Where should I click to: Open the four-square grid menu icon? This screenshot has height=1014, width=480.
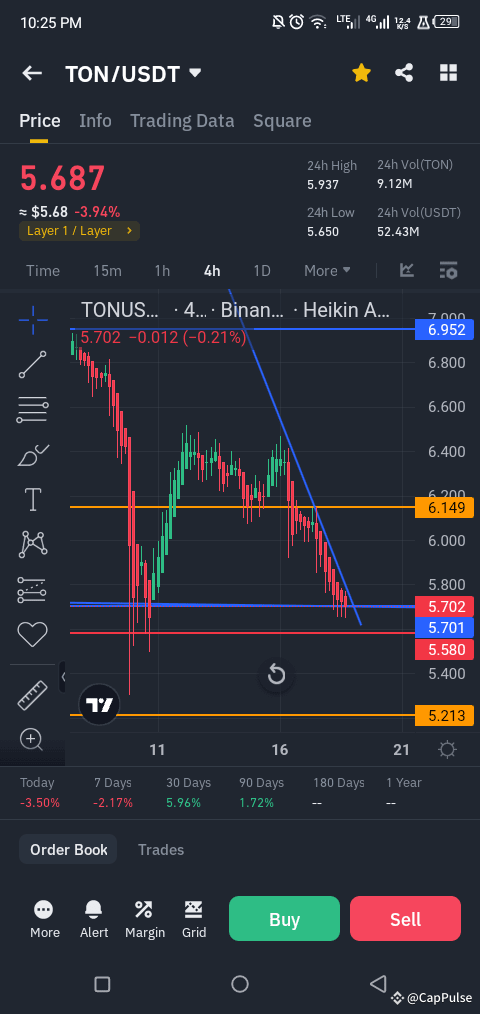tap(448, 73)
